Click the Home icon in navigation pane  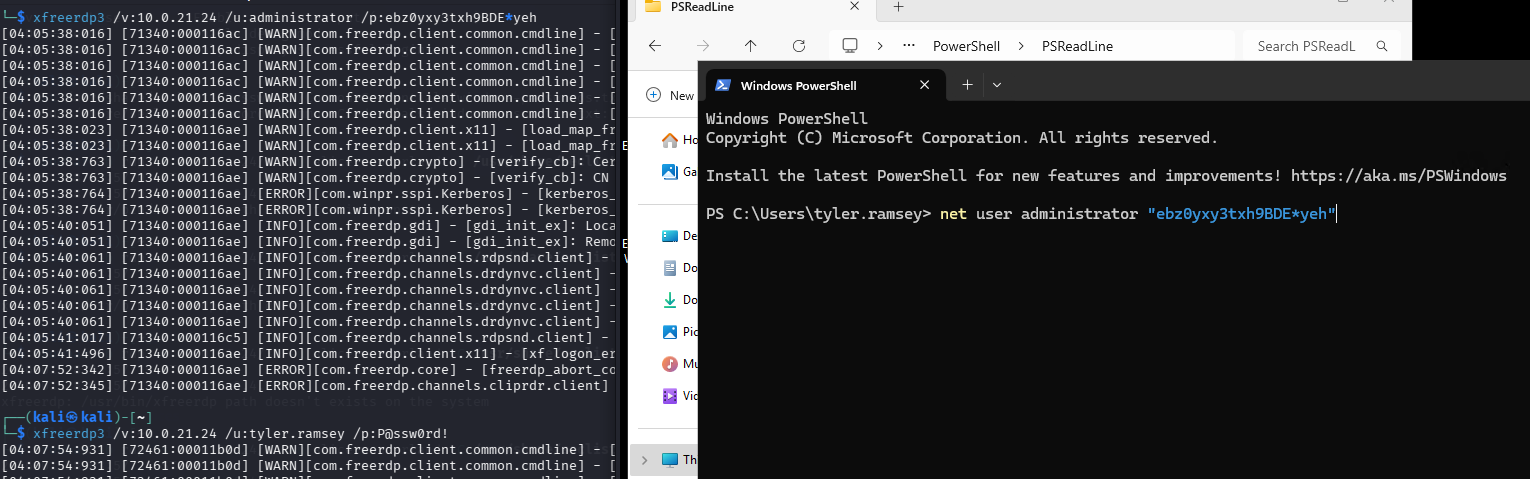click(669, 141)
